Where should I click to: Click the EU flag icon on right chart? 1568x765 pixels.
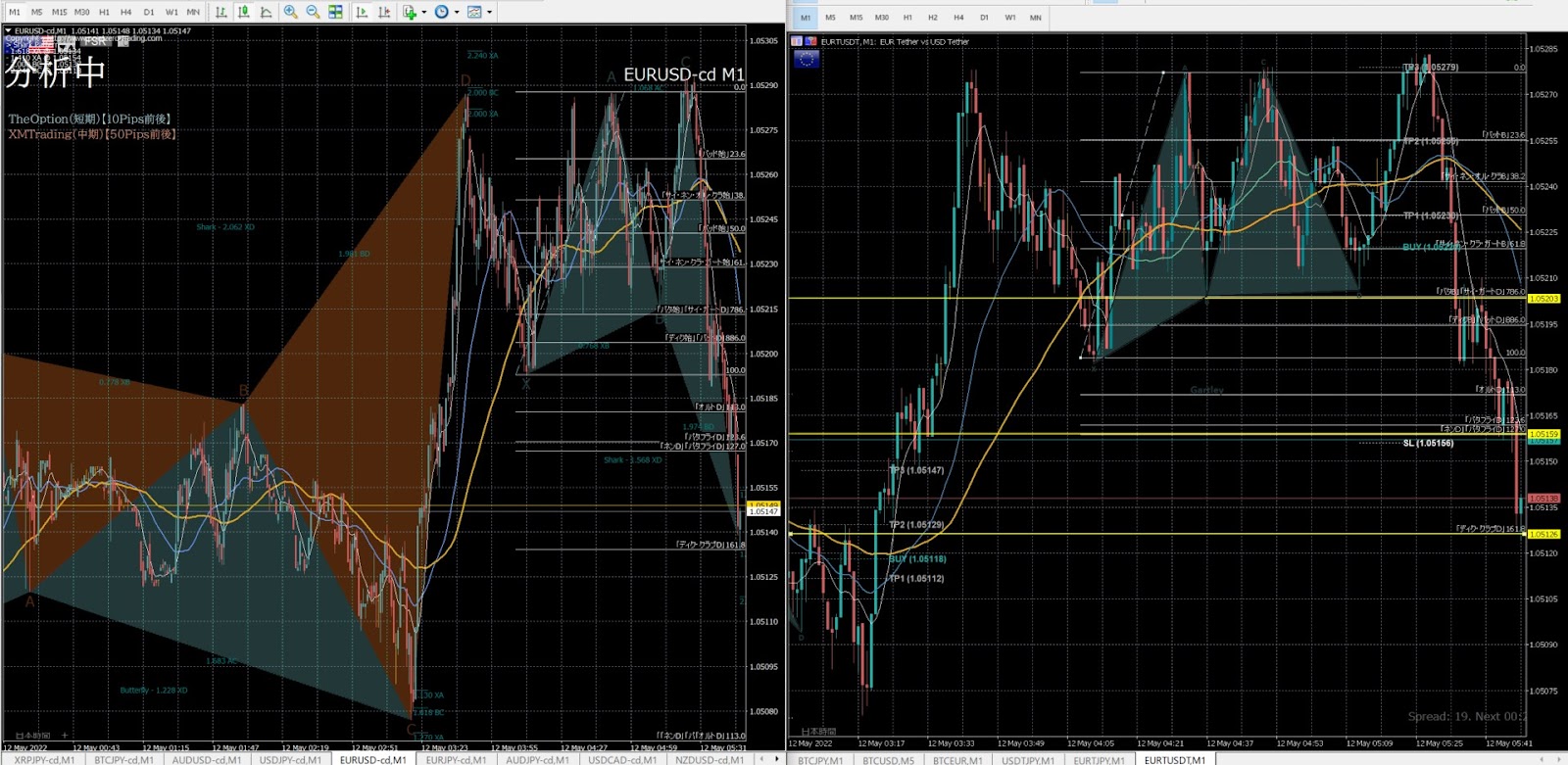click(806, 59)
